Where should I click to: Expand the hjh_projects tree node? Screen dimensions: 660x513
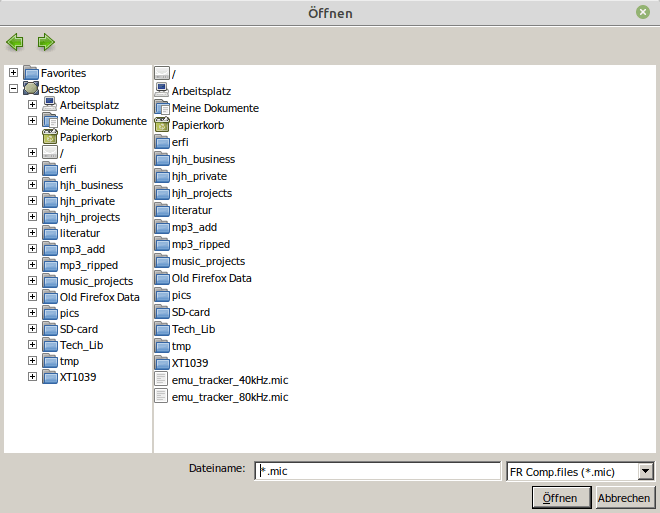pyautogui.click(x=32, y=217)
